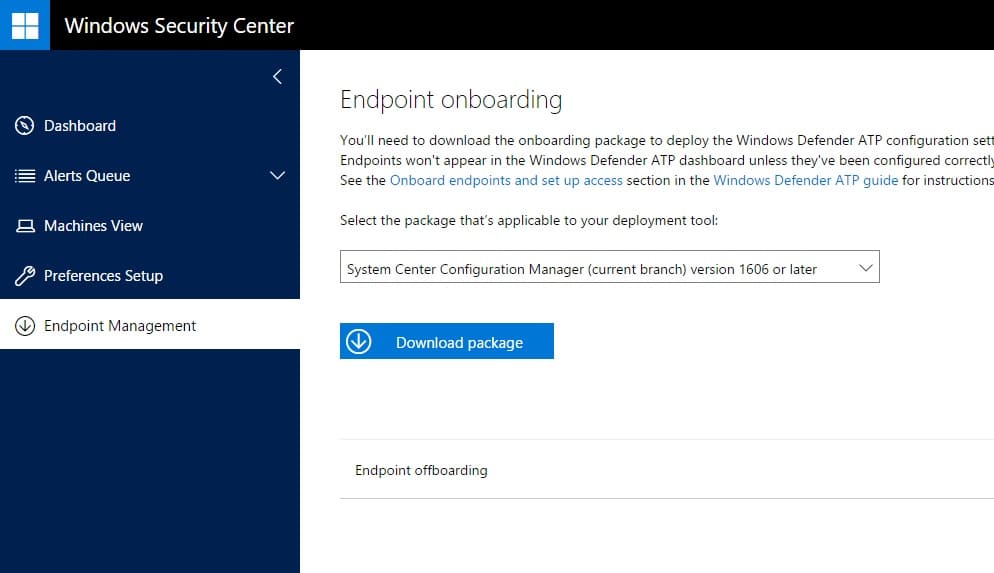Open the "Onboard endpoints and set up access" link

506,181
